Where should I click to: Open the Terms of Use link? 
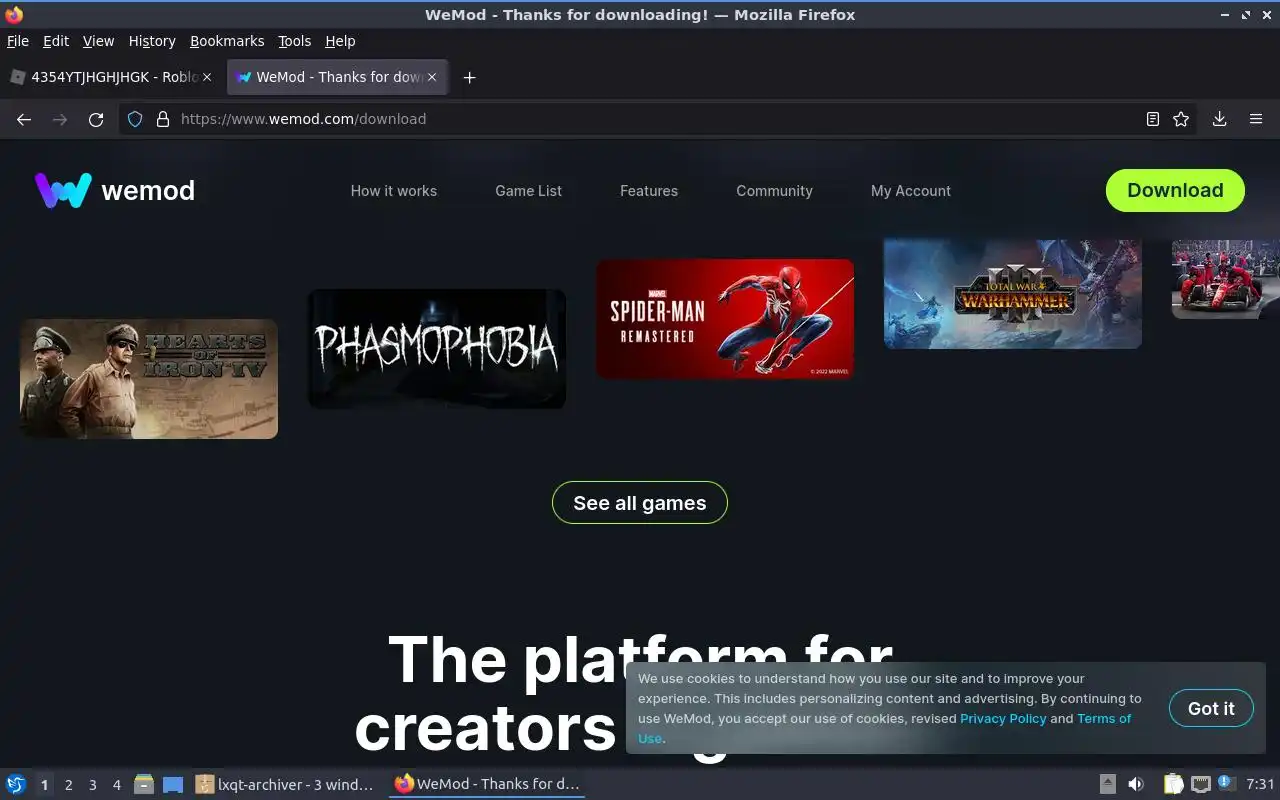[1104, 718]
